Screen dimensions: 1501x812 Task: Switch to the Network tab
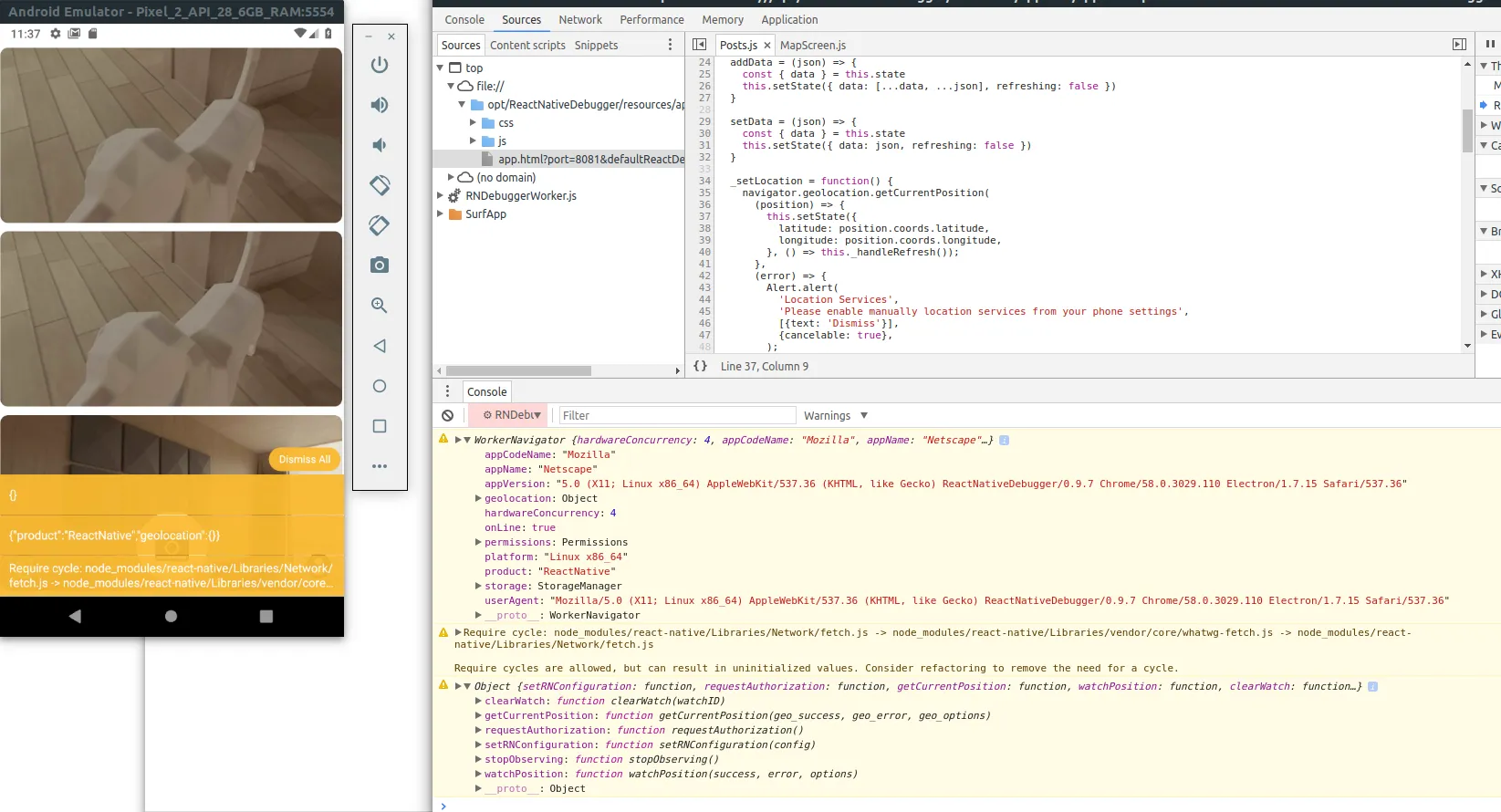(x=580, y=19)
